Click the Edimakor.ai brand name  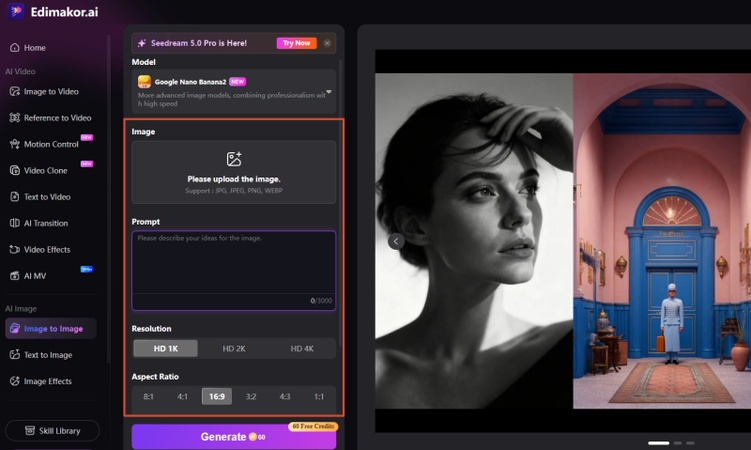tap(64, 11)
